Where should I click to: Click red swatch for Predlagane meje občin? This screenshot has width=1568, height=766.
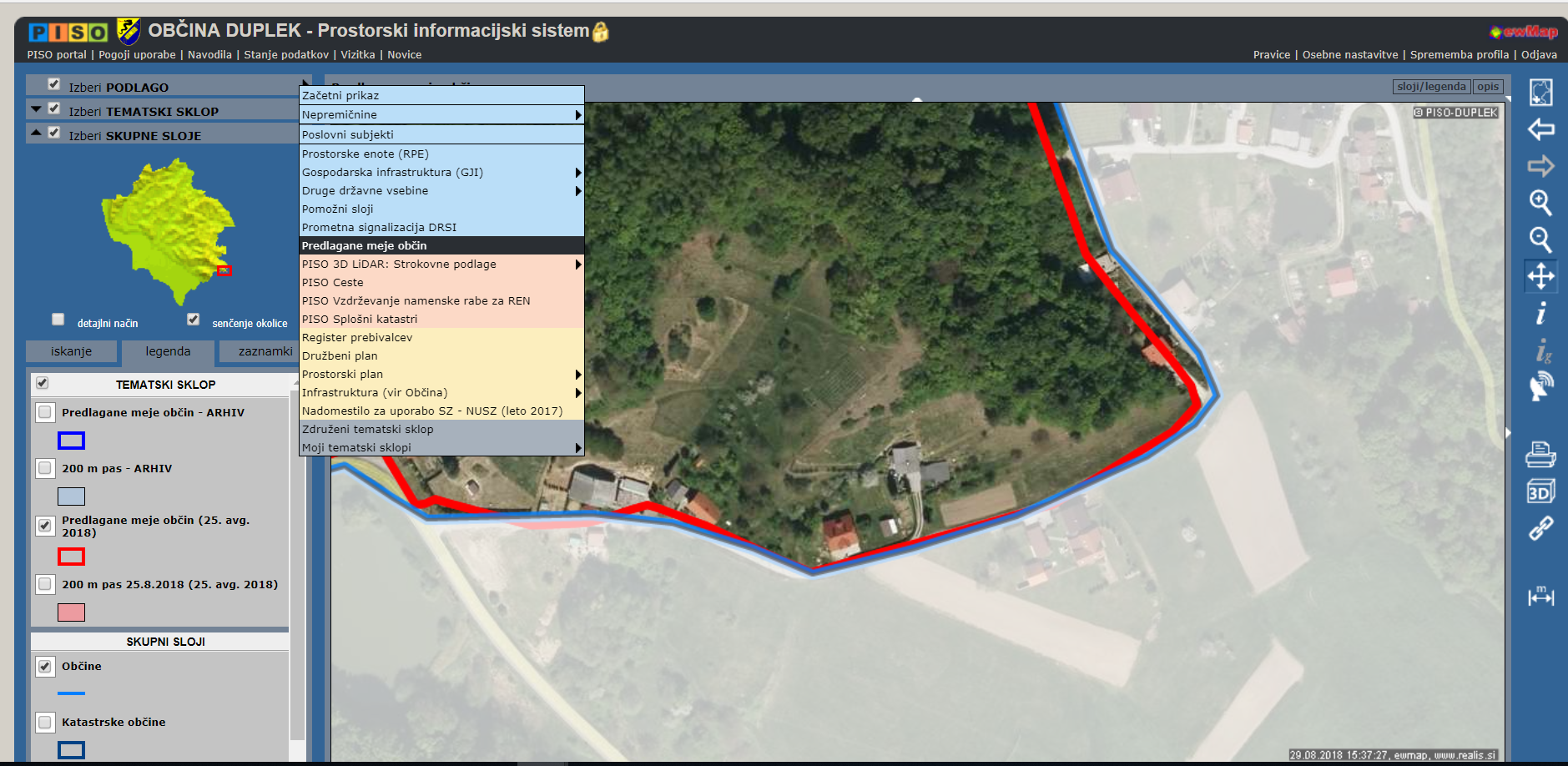71,557
